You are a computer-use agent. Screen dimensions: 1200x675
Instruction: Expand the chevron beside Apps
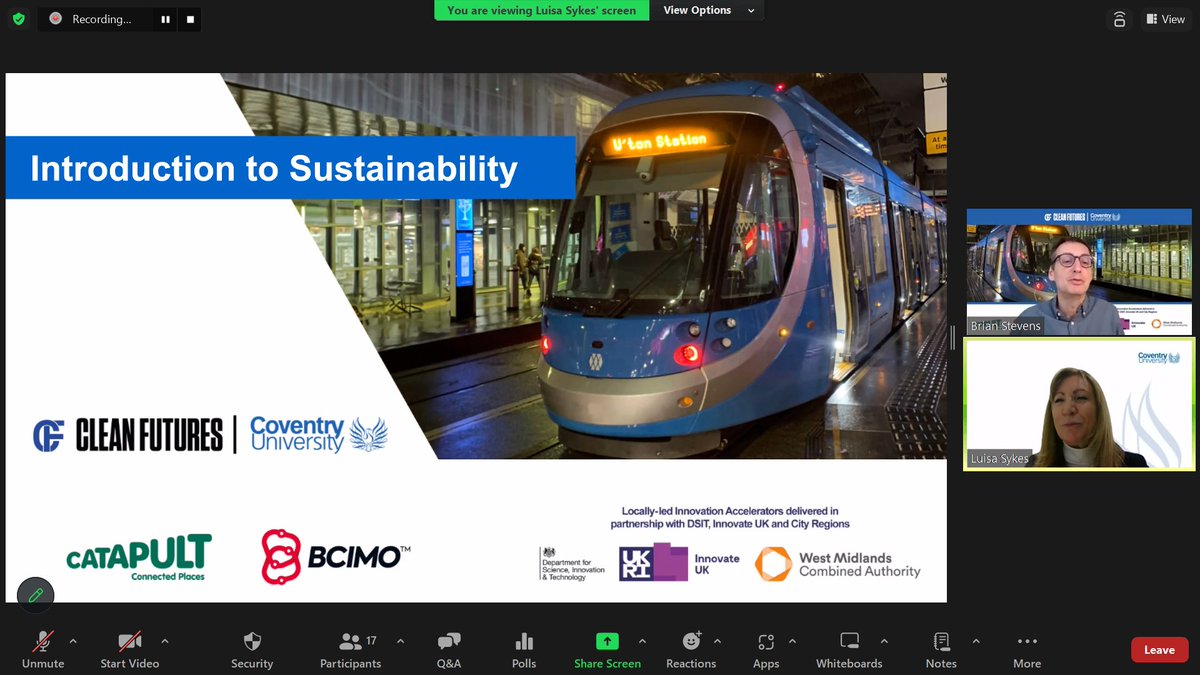point(792,641)
